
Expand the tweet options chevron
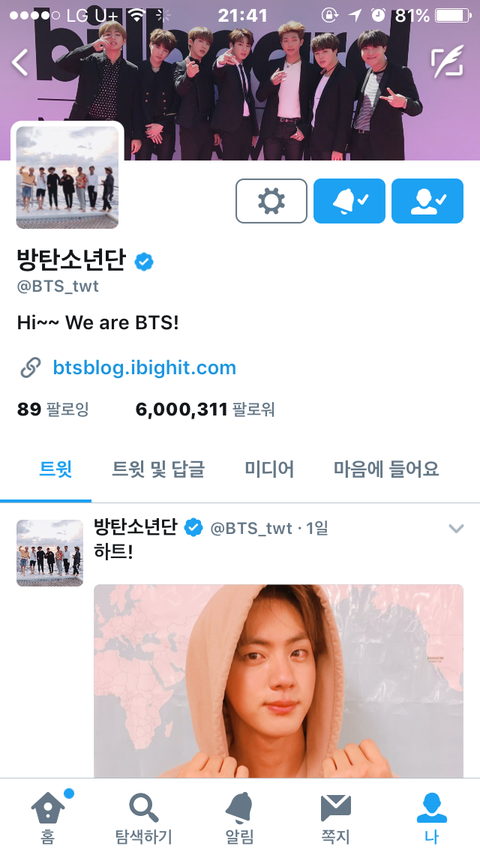tap(456, 528)
